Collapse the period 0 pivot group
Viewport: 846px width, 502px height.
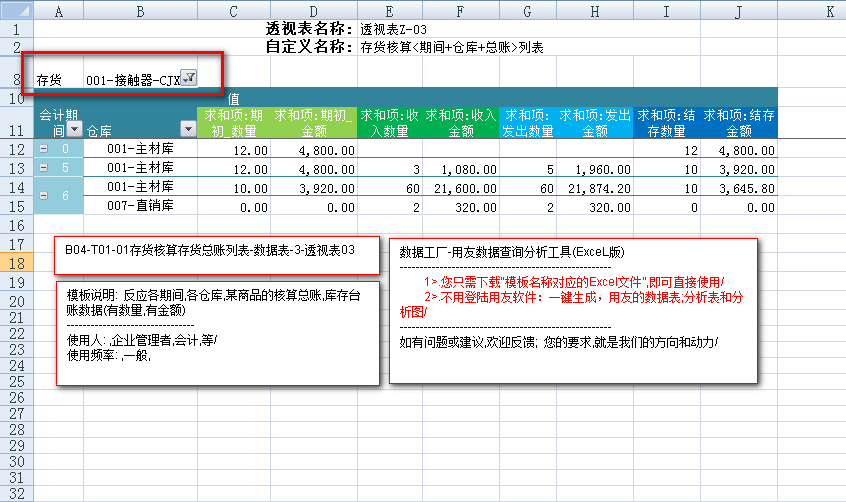(43, 149)
